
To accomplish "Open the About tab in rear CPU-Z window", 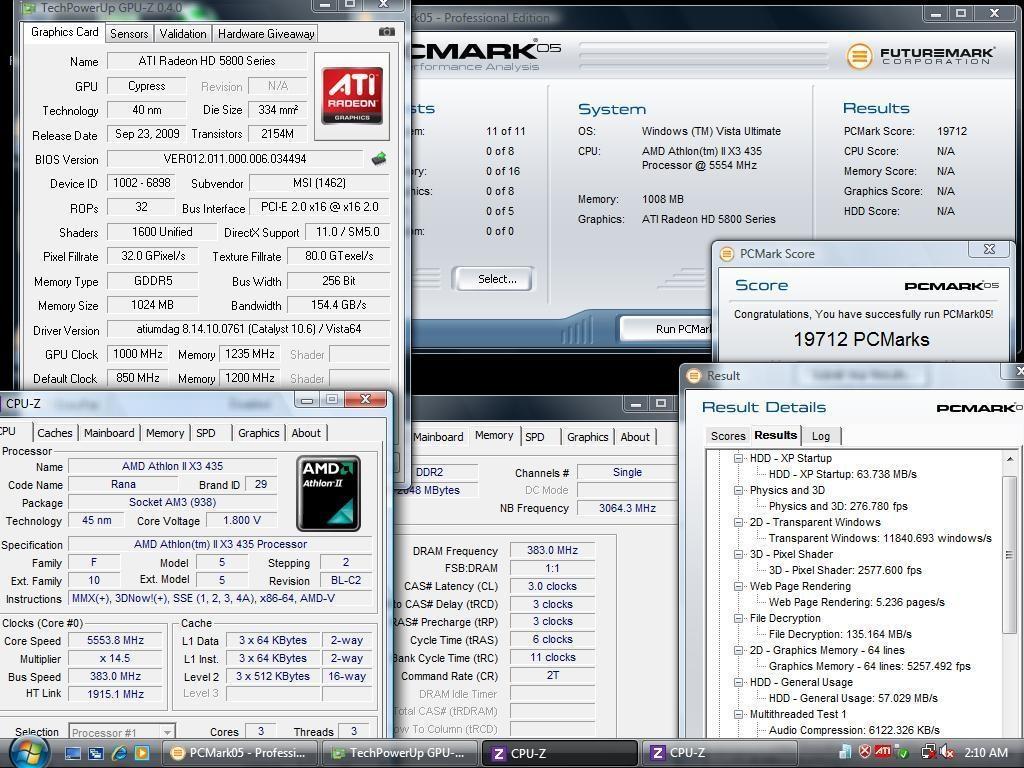I will (x=635, y=437).
